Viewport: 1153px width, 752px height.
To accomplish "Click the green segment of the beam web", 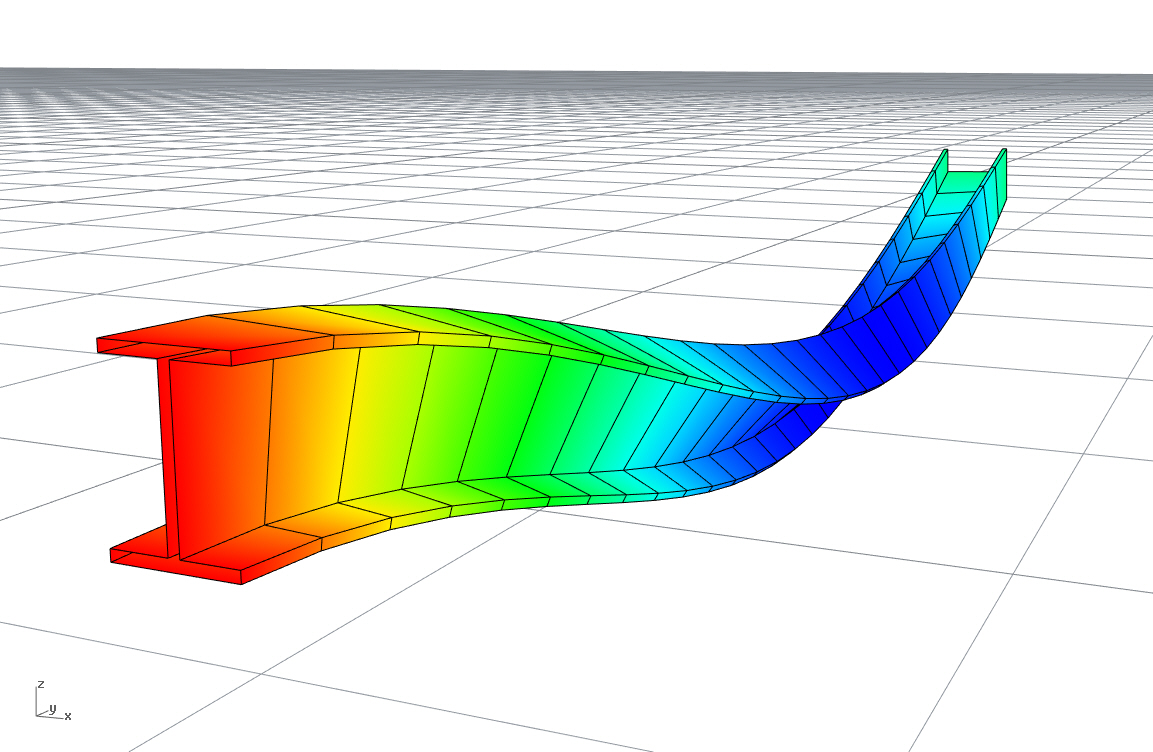I will (500, 420).
